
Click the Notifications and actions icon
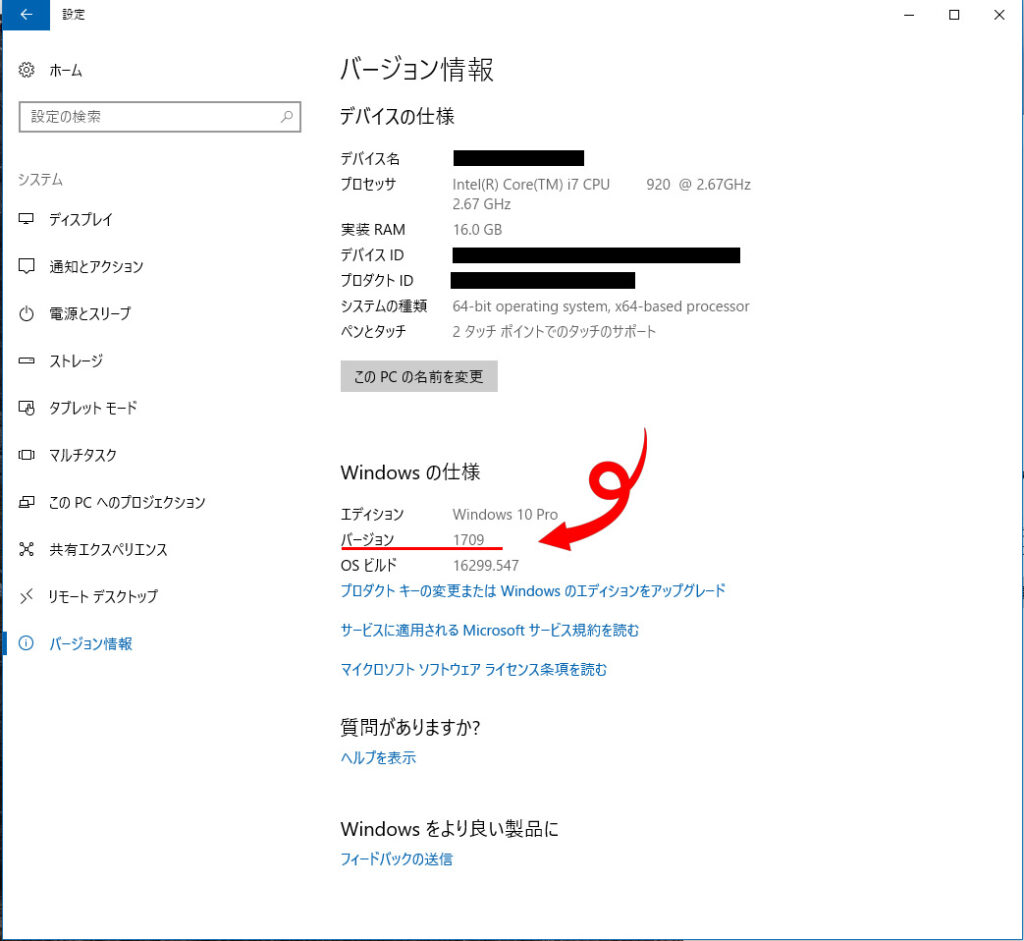coord(26,266)
